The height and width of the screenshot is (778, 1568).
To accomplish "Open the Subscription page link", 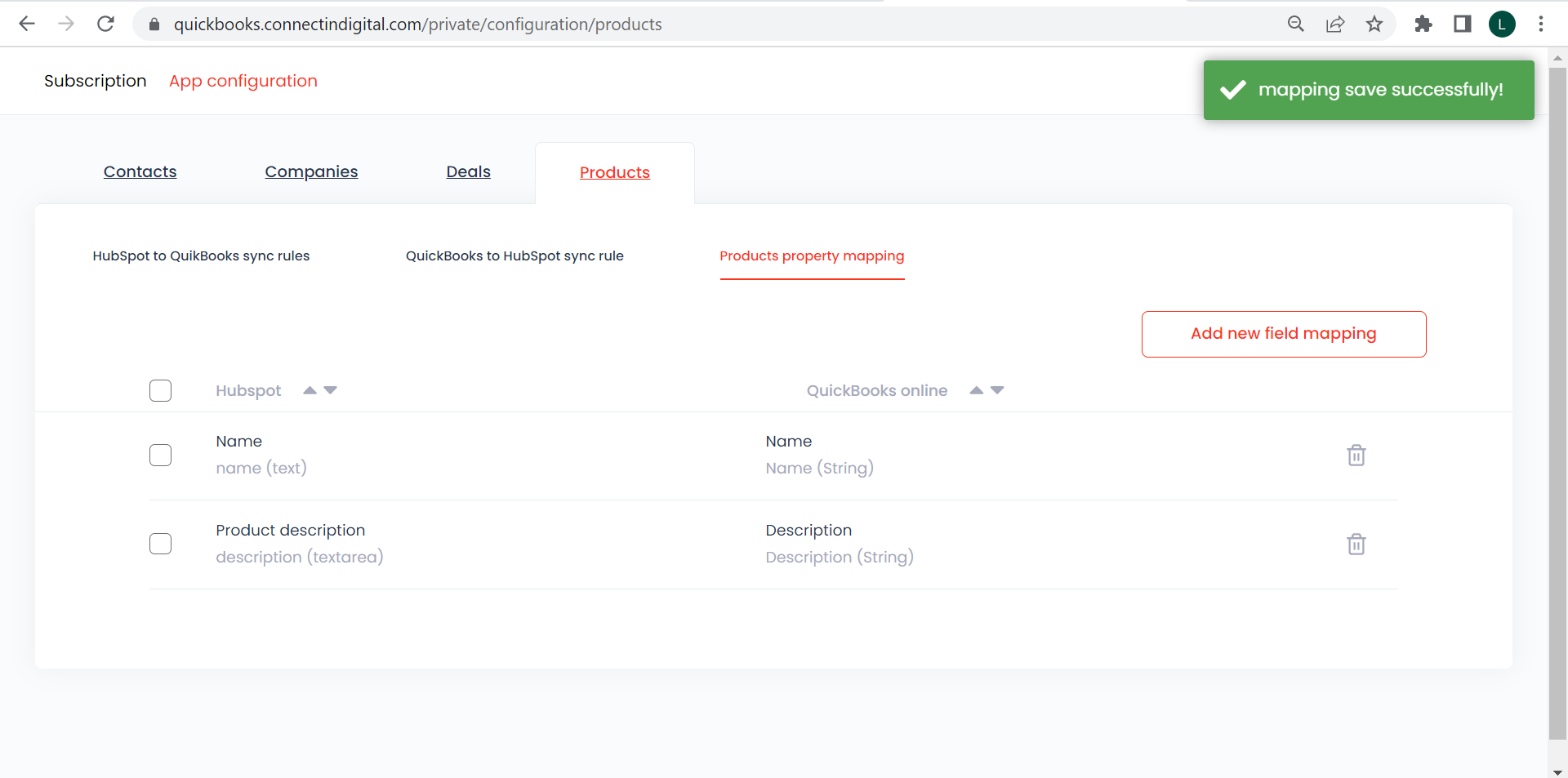I will [96, 81].
